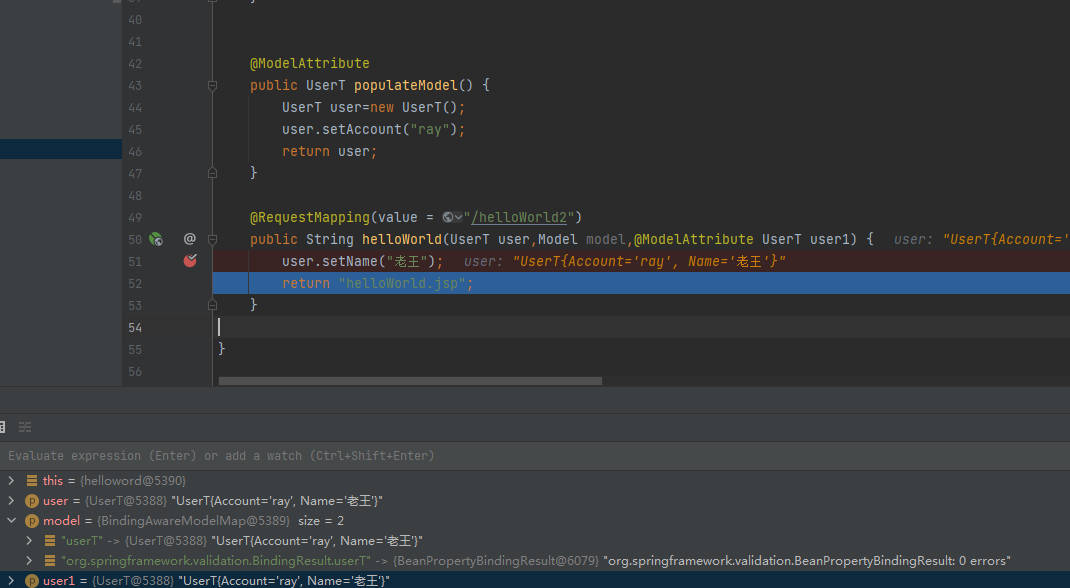
Task: Click the {BeanPropertyBindingResult@6079} reference text
Action: pyautogui.click(x=495, y=561)
